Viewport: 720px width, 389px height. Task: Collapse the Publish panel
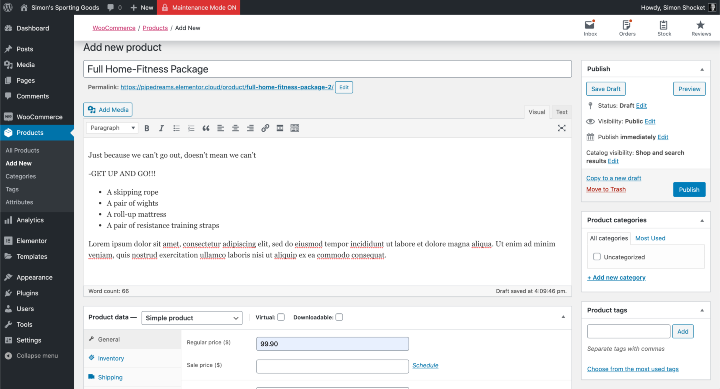tap(702, 69)
